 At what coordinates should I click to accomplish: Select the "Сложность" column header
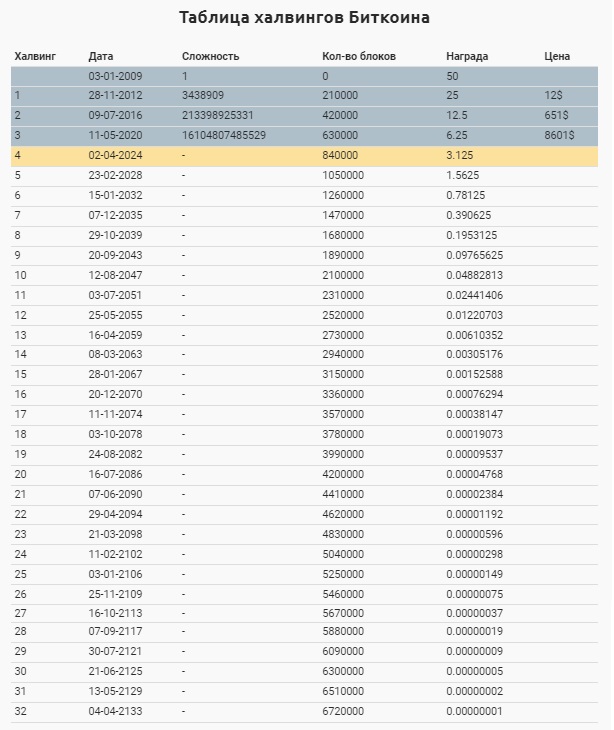point(210,57)
